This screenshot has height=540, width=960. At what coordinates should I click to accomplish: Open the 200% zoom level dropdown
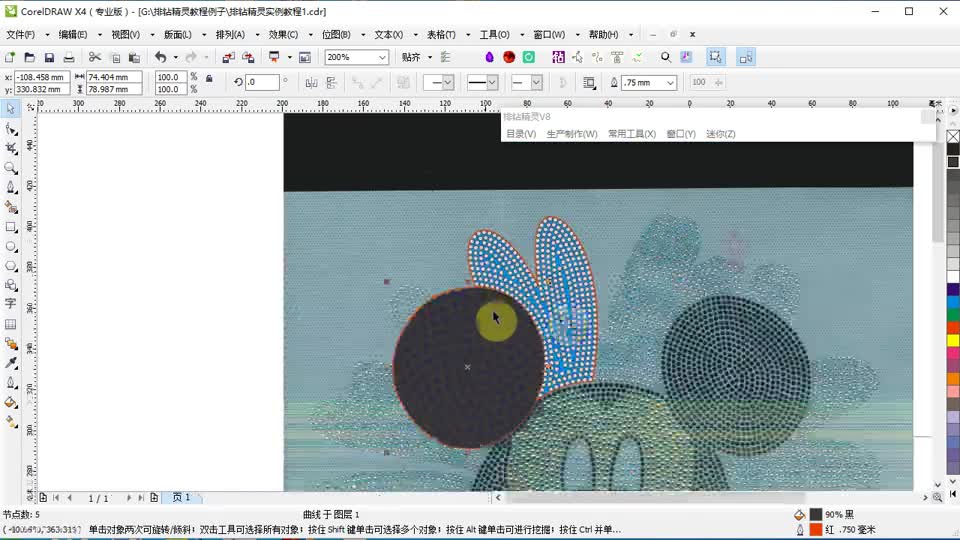tap(381, 58)
